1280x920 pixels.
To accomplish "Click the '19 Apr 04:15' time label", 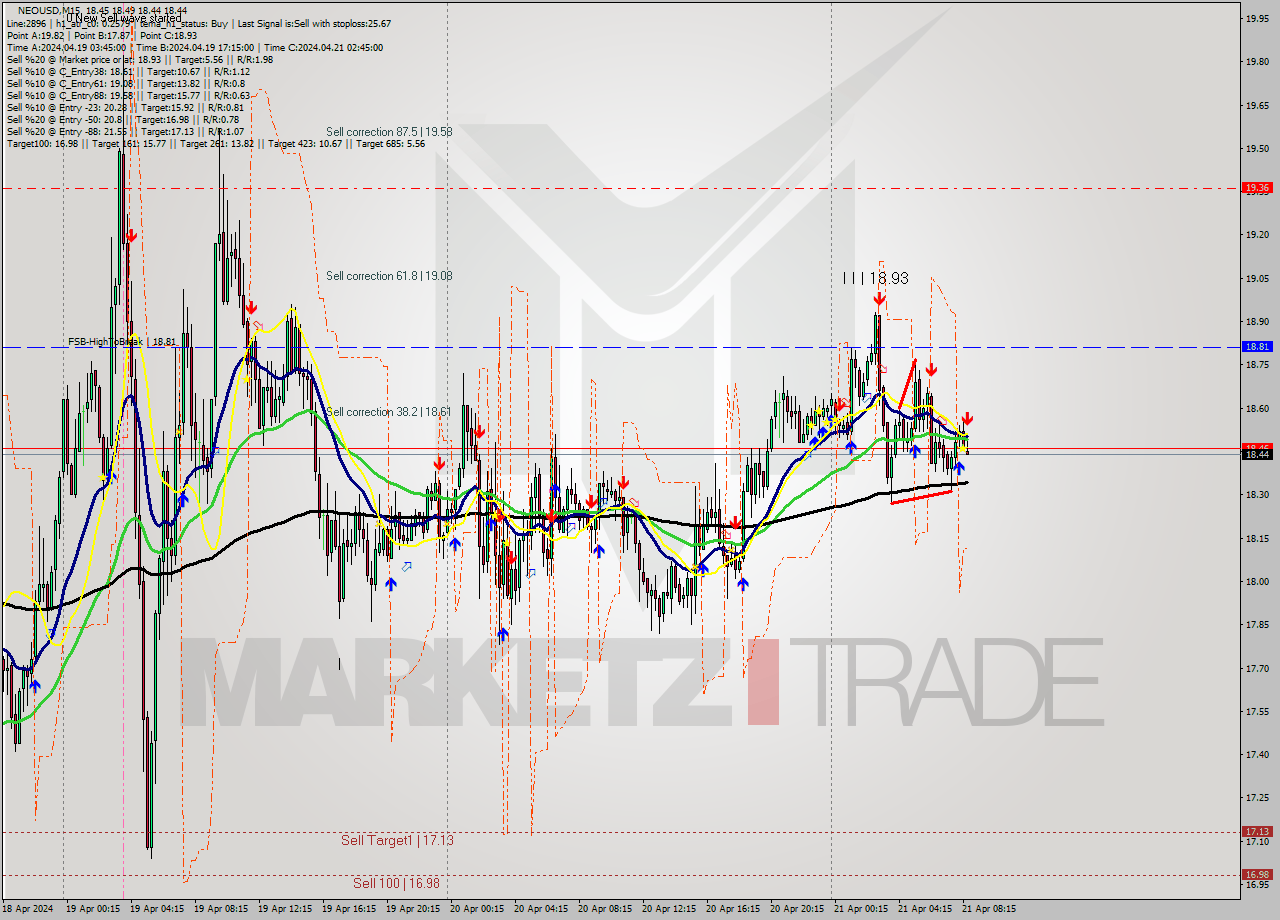I will (x=157, y=909).
